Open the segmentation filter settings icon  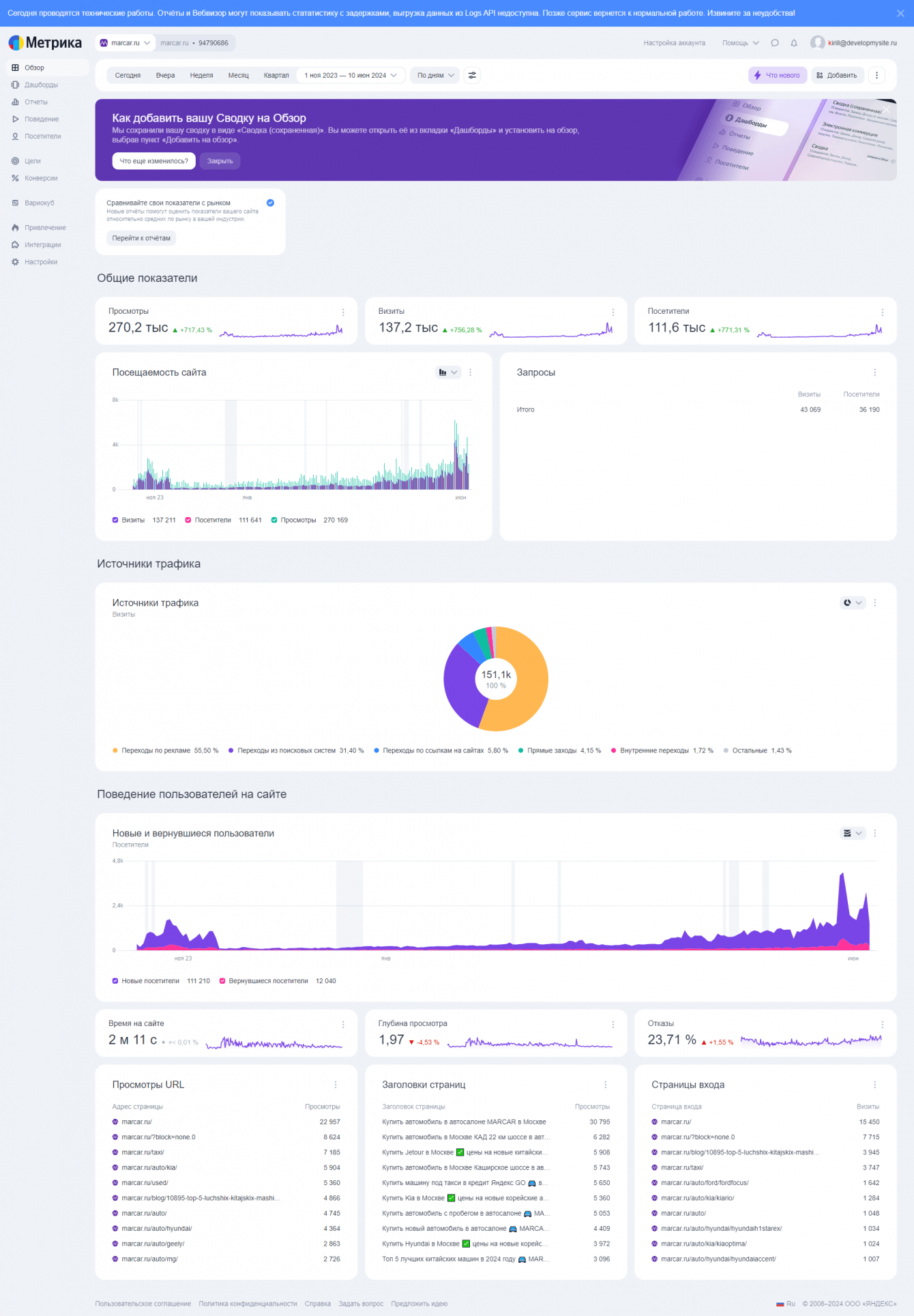[472, 75]
